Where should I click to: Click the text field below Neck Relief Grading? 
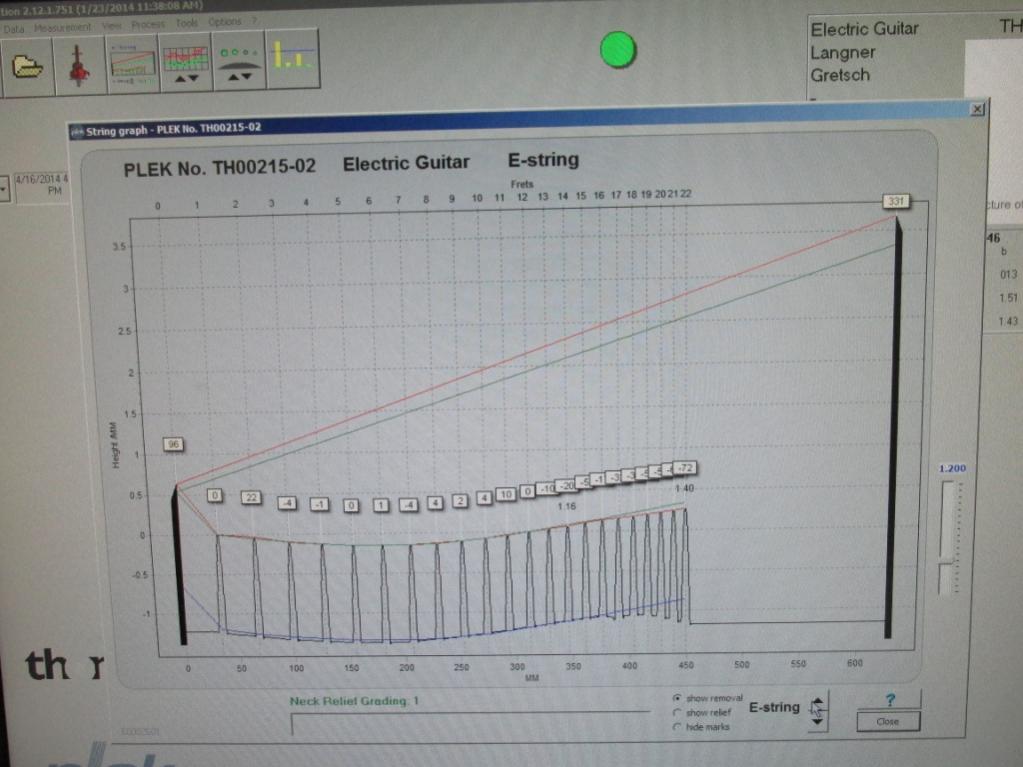468,722
